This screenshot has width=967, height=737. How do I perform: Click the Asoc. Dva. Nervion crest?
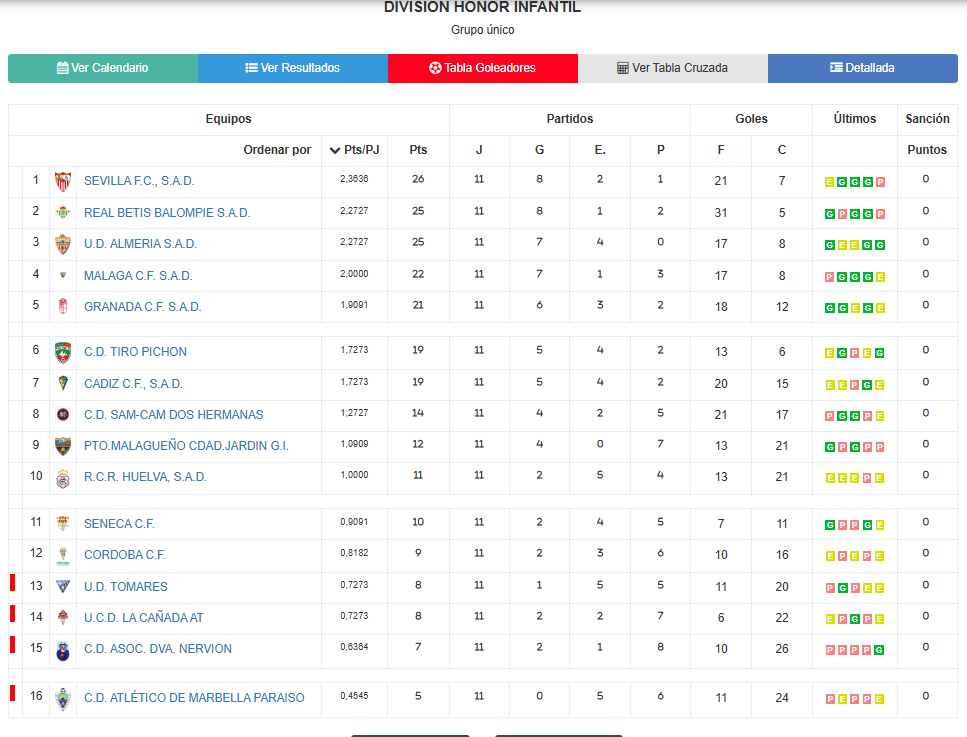(63, 651)
